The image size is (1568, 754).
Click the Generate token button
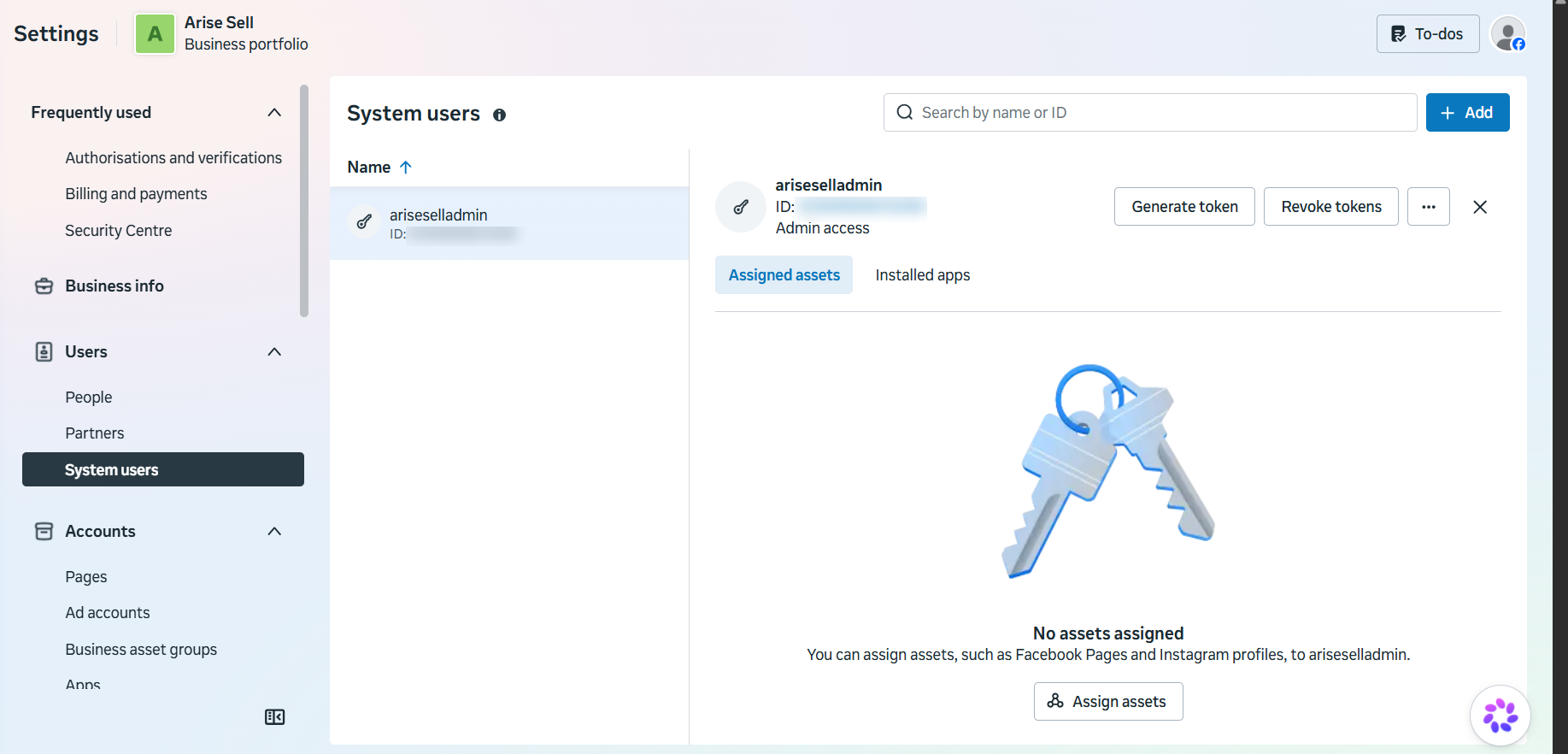click(1184, 207)
